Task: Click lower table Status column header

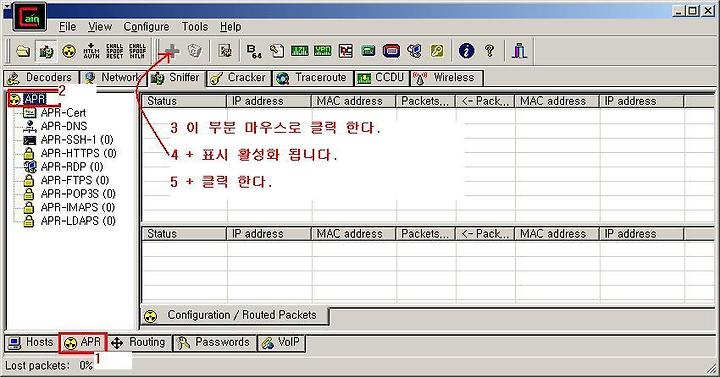Action: (x=184, y=234)
